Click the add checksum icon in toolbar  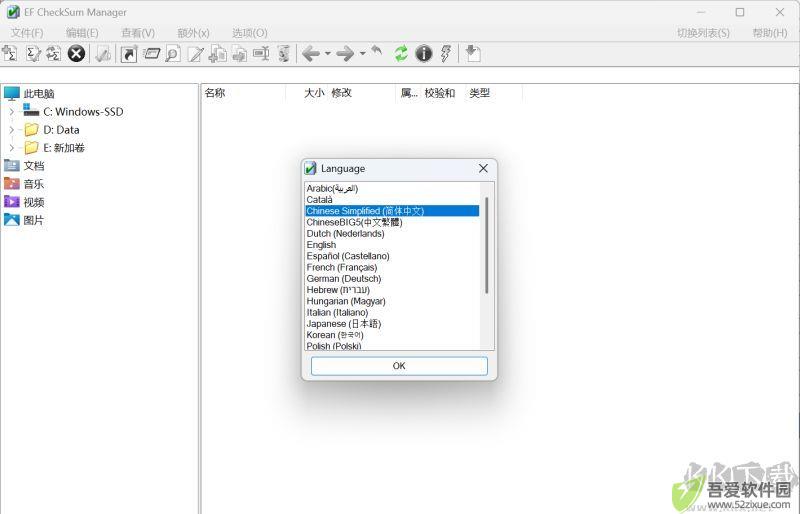[x=10, y=53]
